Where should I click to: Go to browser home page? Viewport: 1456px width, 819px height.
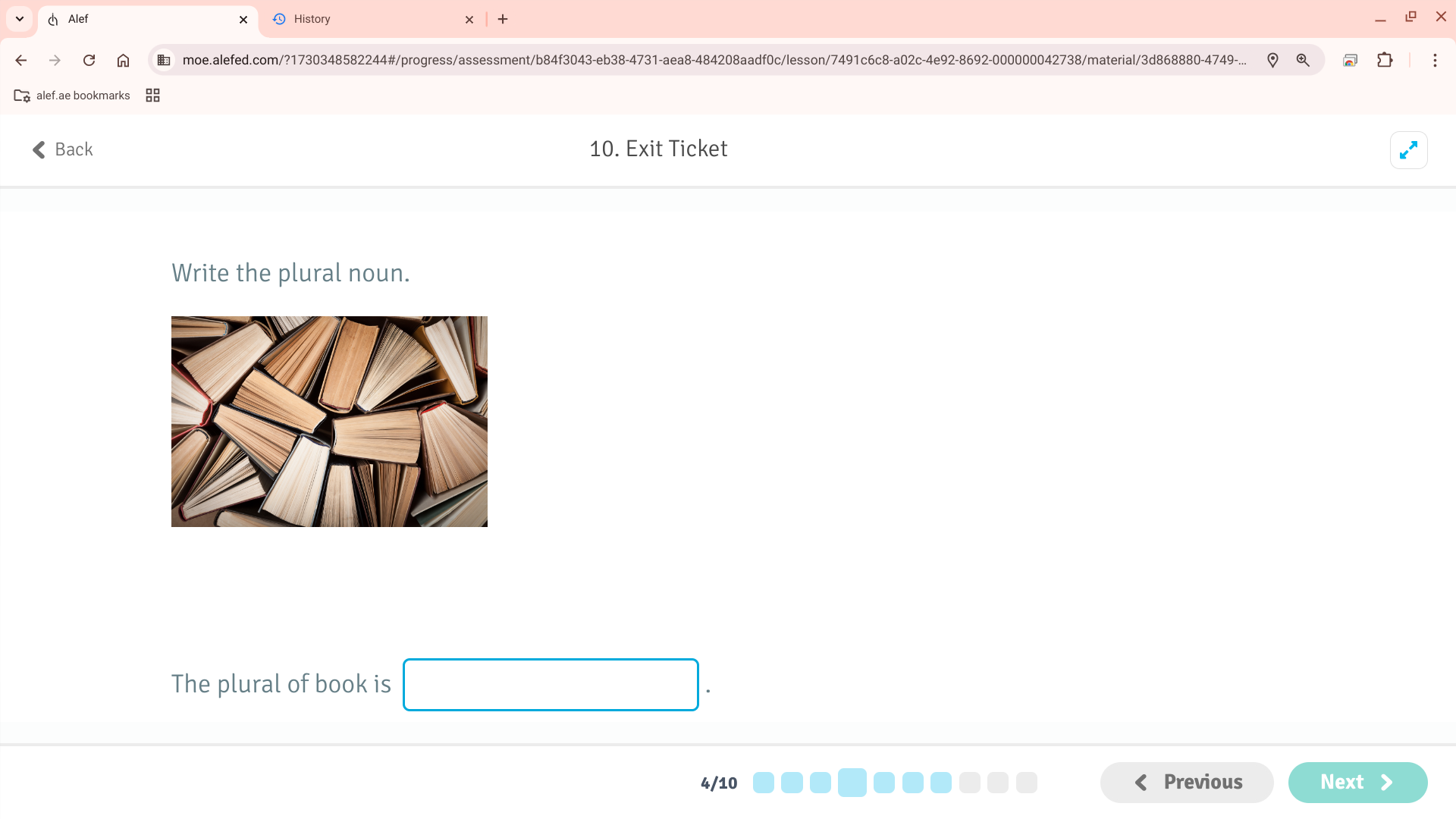tap(123, 60)
